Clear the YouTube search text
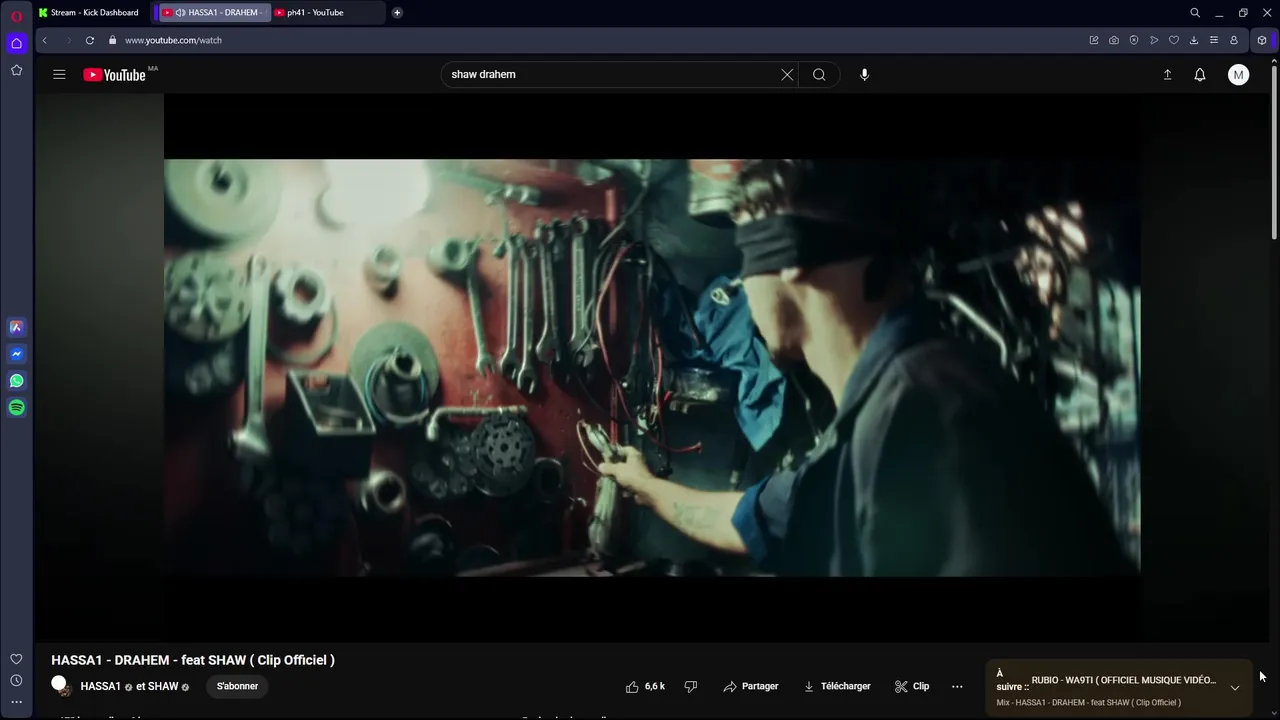This screenshot has height=720, width=1280. click(x=787, y=74)
